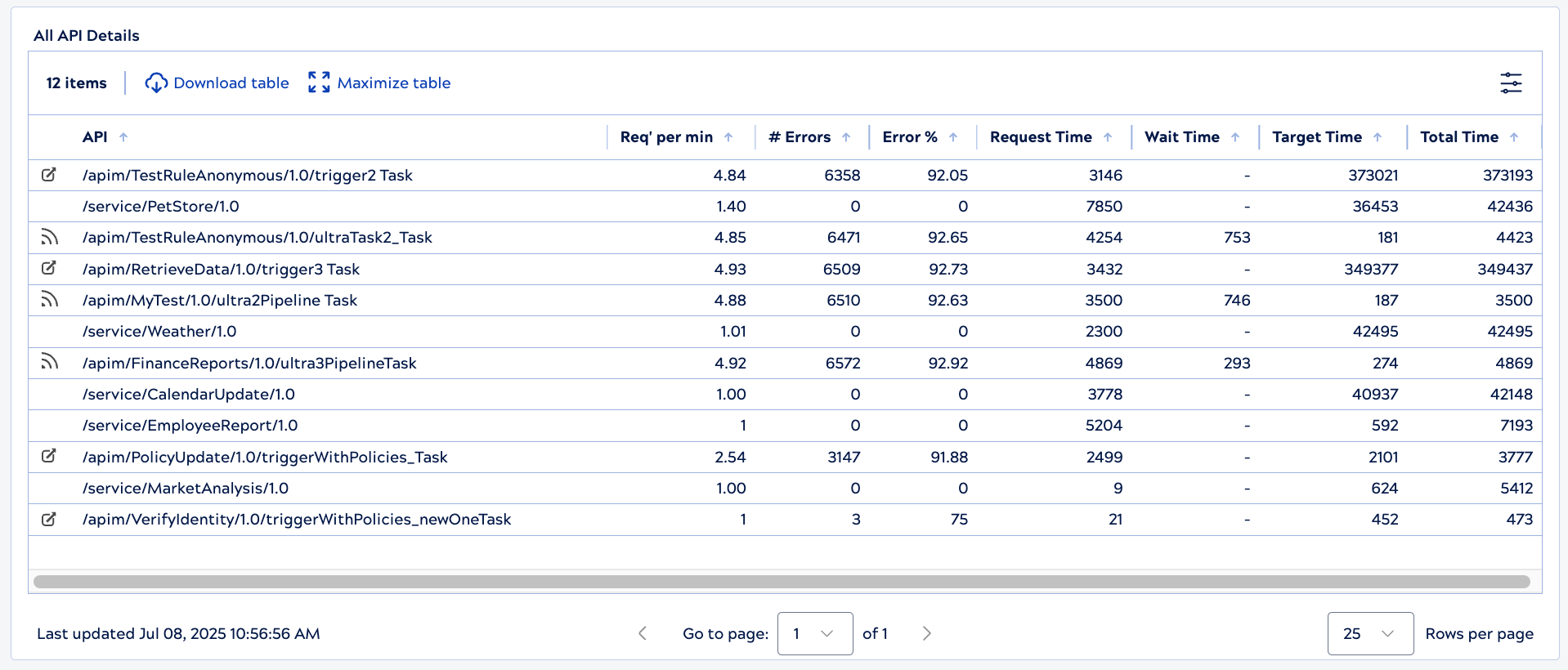This screenshot has width=1568, height=670.
Task: Click Download table link
Action: [x=231, y=83]
